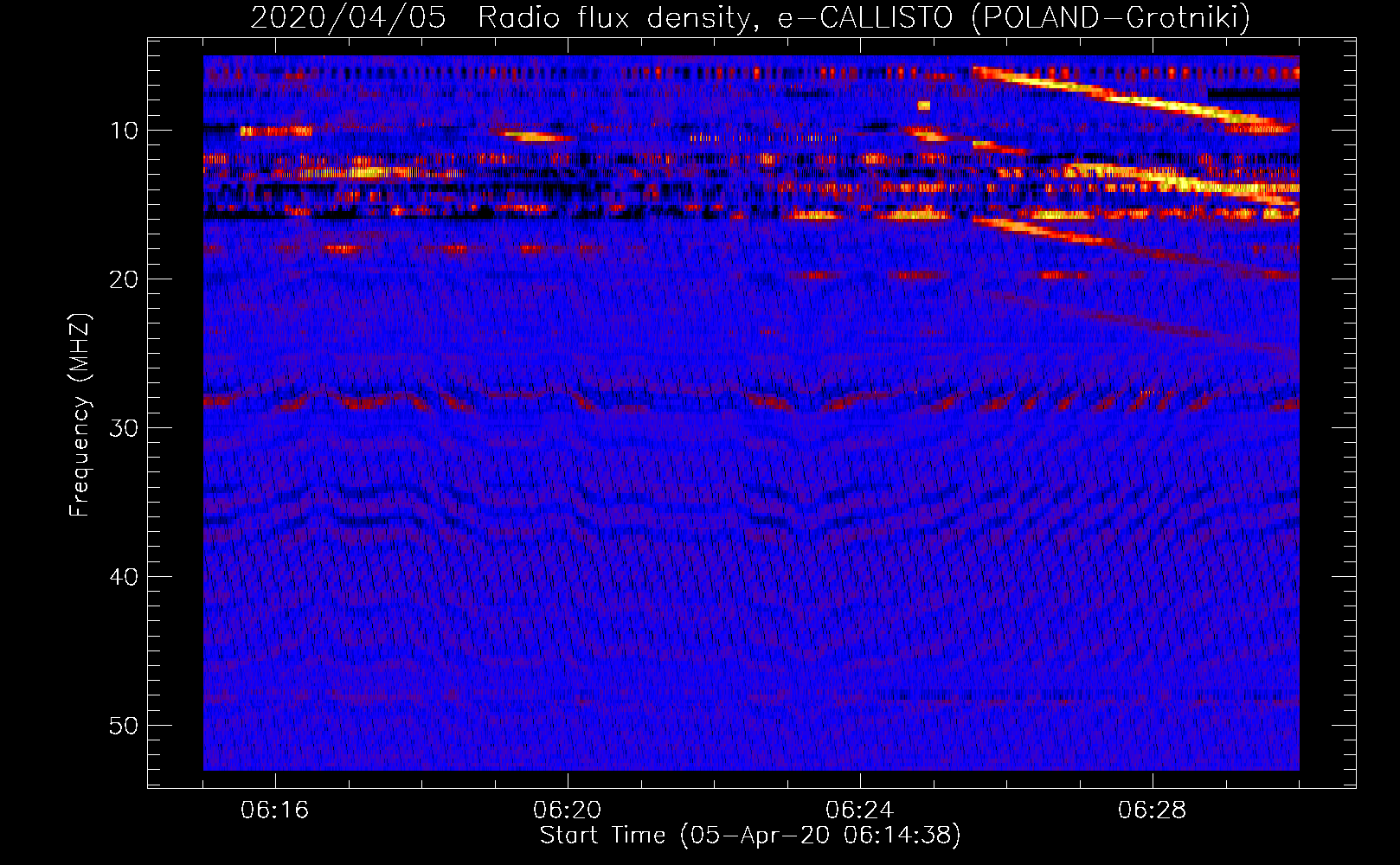Click the 20 frequency tick label

[x=124, y=279]
